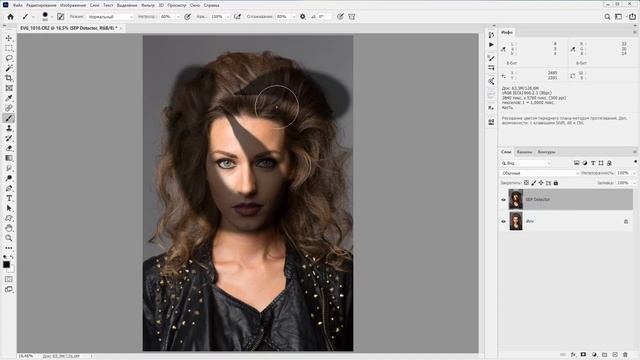Click the smoothing options gear icon
The width and height of the screenshot is (640, 360).
tap(302, 17)
